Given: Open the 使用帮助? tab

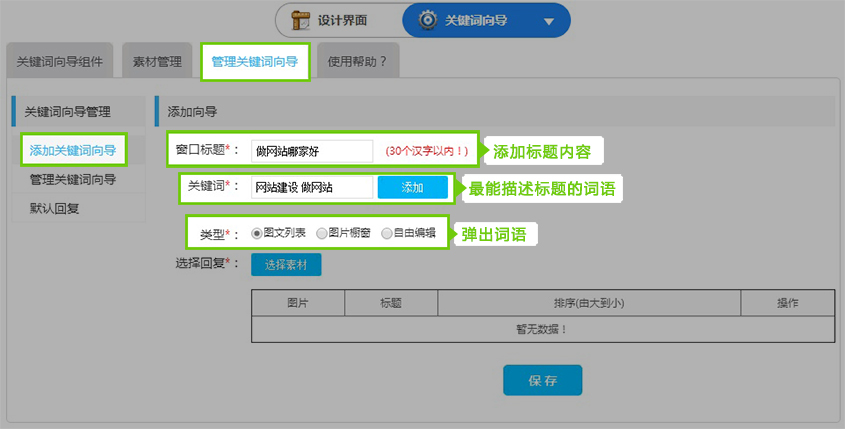Looking at the screenshot, I should pyautogui.click(x=357, y=61).
